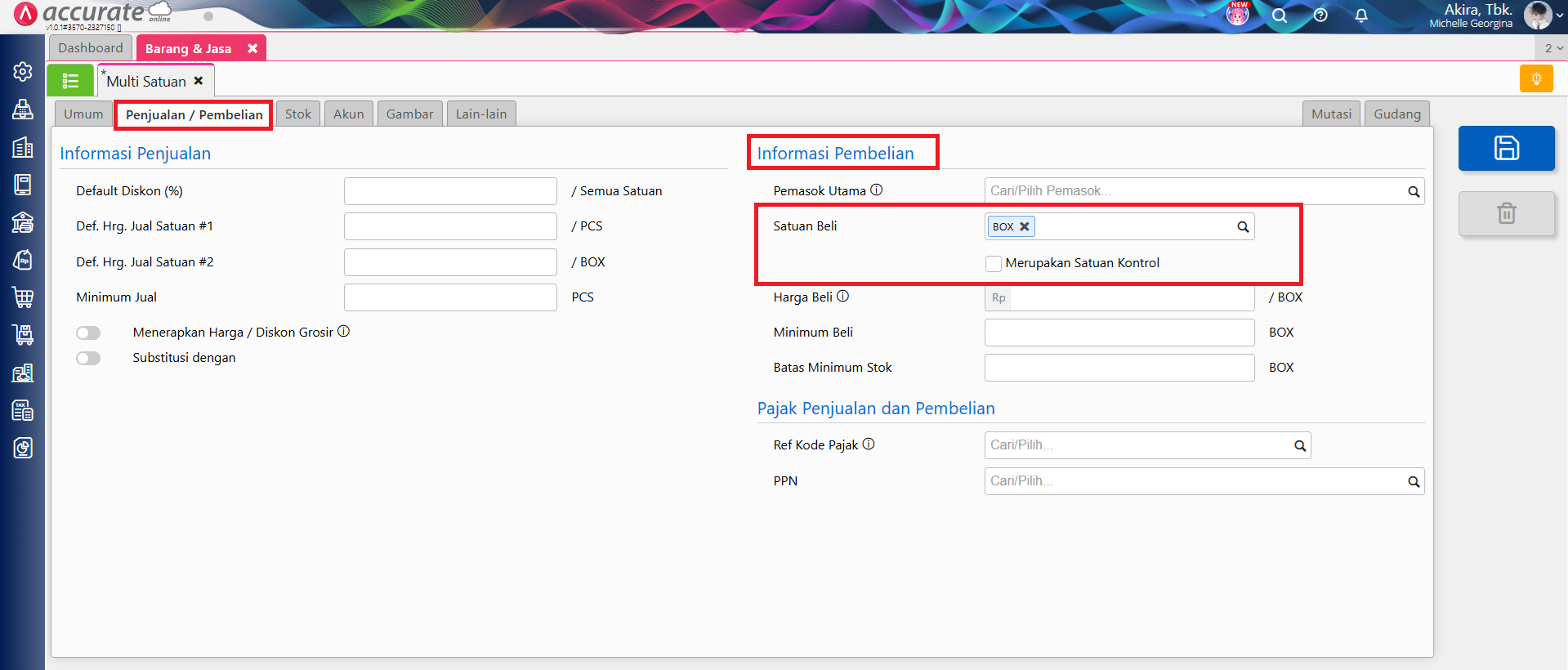This screenshot has height=670, width=1568.
Task: Click the blue save disk button
Action: [x=1506, y=148]
